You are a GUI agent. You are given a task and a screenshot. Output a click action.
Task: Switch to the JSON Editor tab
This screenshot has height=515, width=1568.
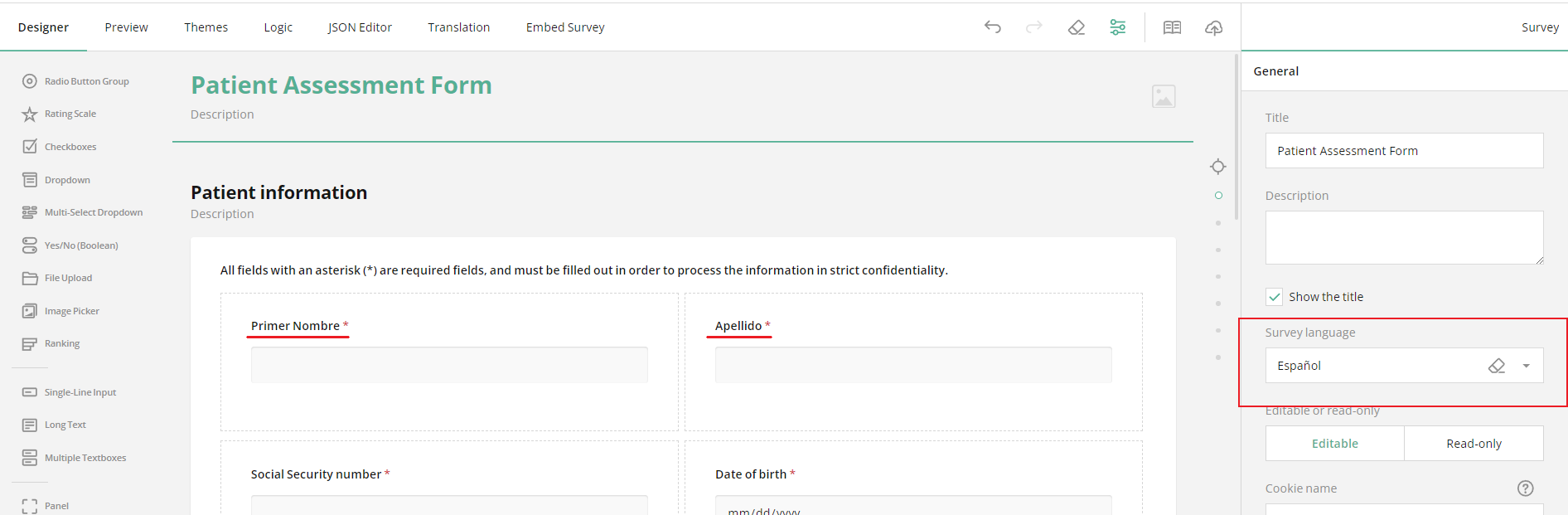click(360, 27)
